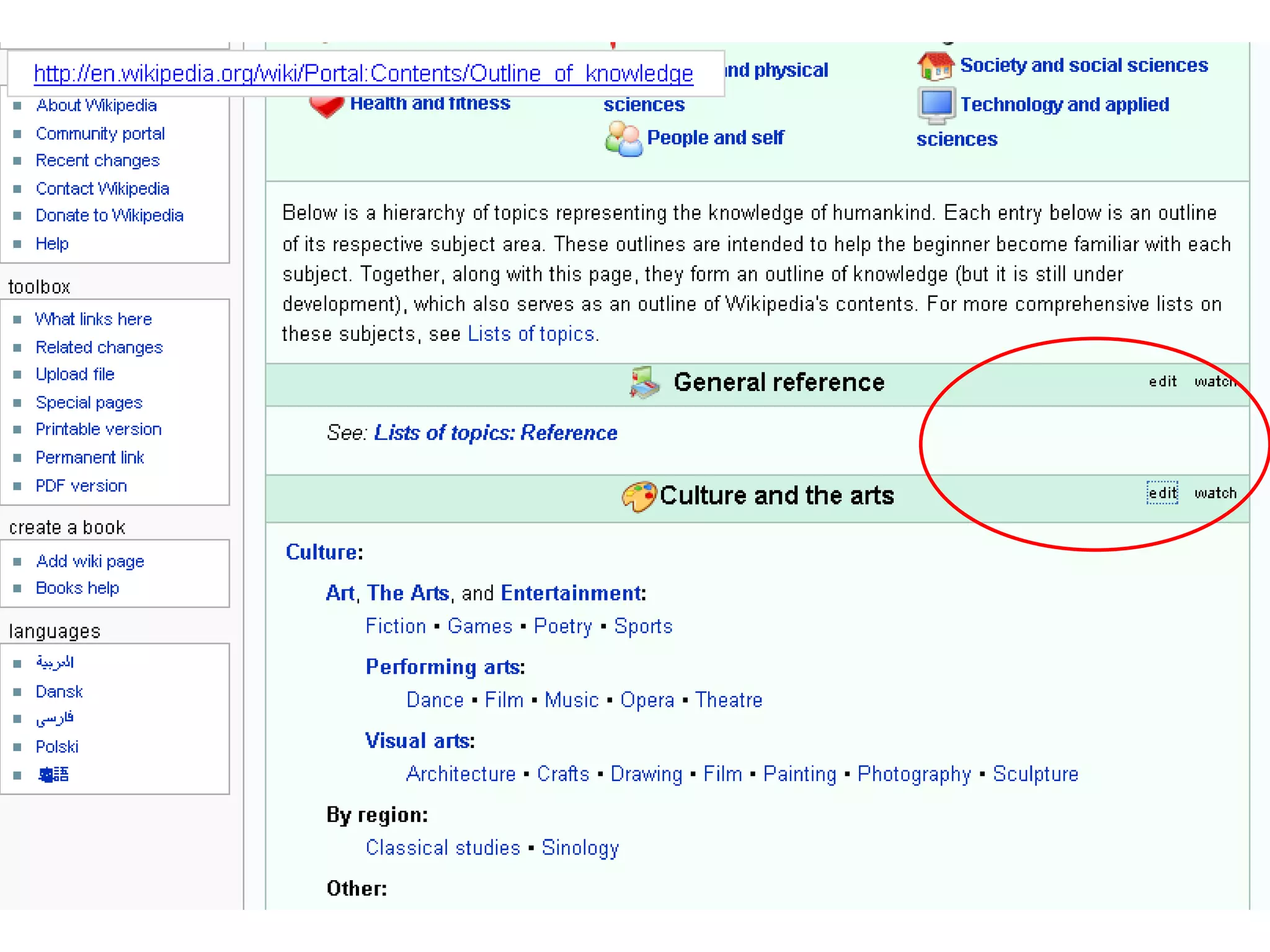
Task: Edit the General reference section
Action: coord(1161,382)
